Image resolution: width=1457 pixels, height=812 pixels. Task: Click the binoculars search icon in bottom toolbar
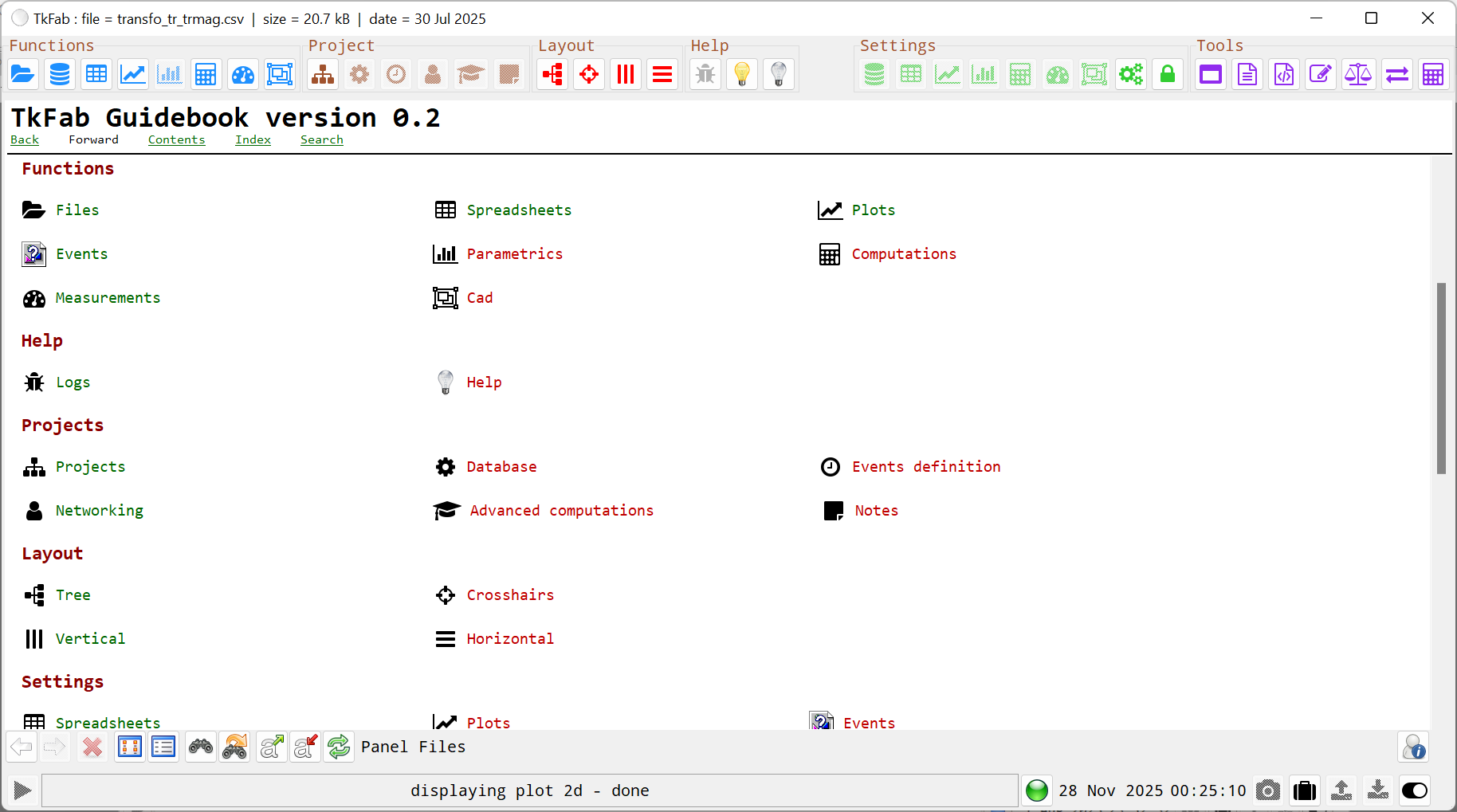[x=200, y=747]
